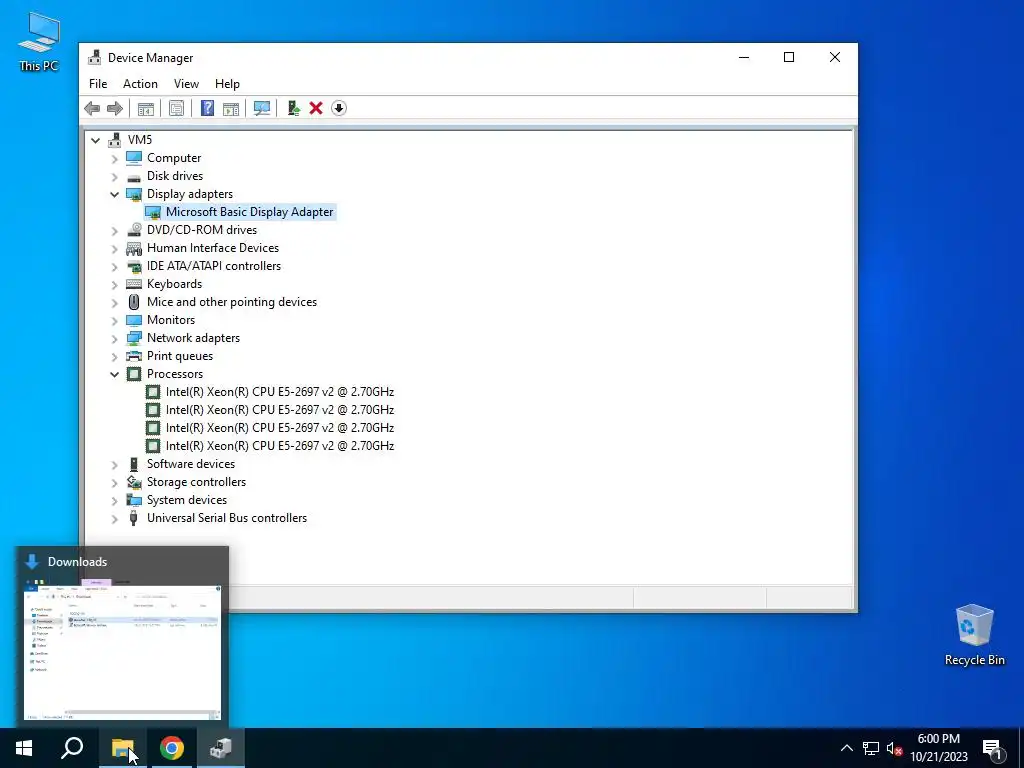Open the View menu
Viewport: 1024px width, 768px height.
(x=186, y=84)
